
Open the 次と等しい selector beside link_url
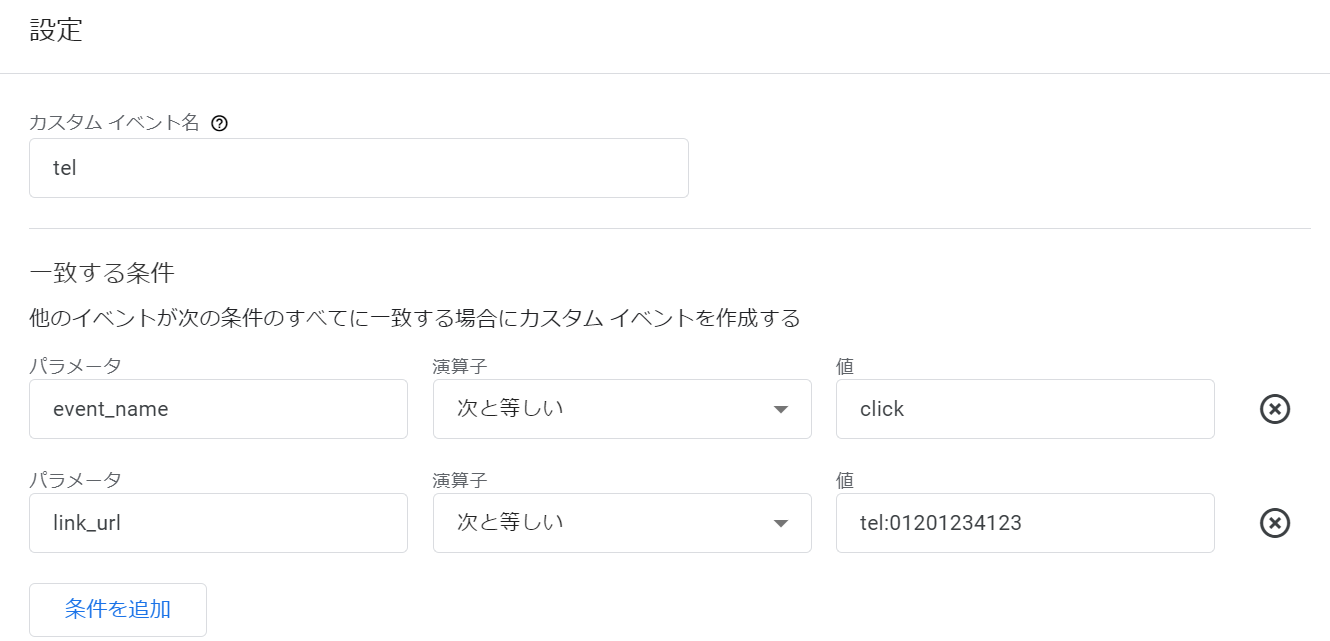(x=622, y=523)
